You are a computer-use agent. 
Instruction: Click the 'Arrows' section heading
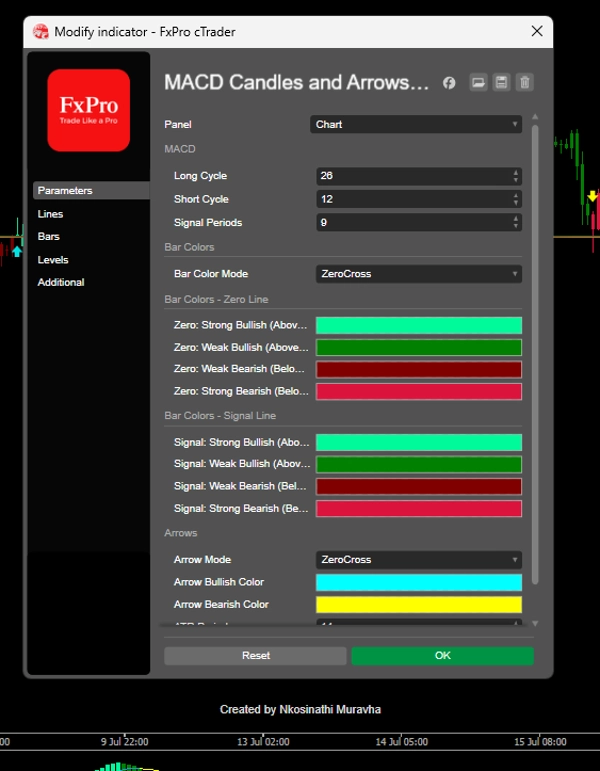180,533
